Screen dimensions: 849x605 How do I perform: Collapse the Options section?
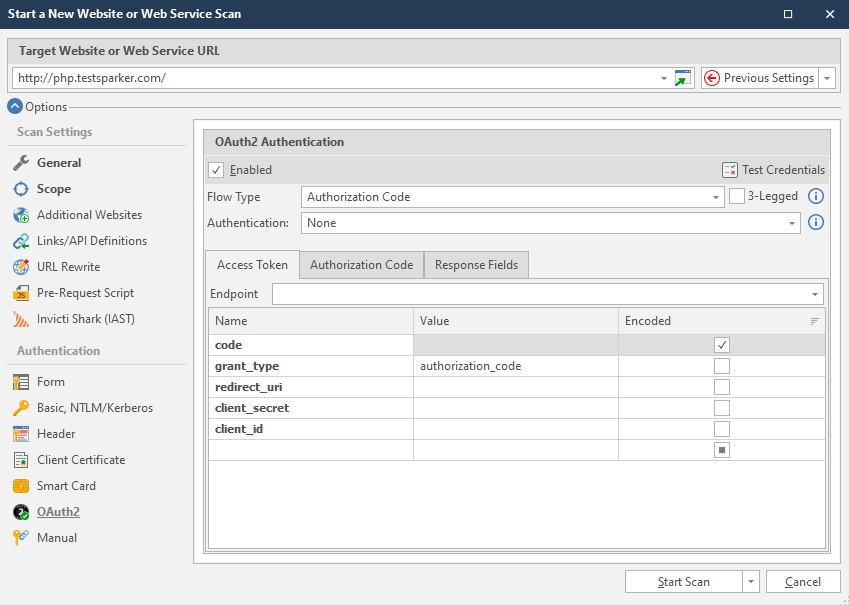pyautogui.click(x=14, y=106)
